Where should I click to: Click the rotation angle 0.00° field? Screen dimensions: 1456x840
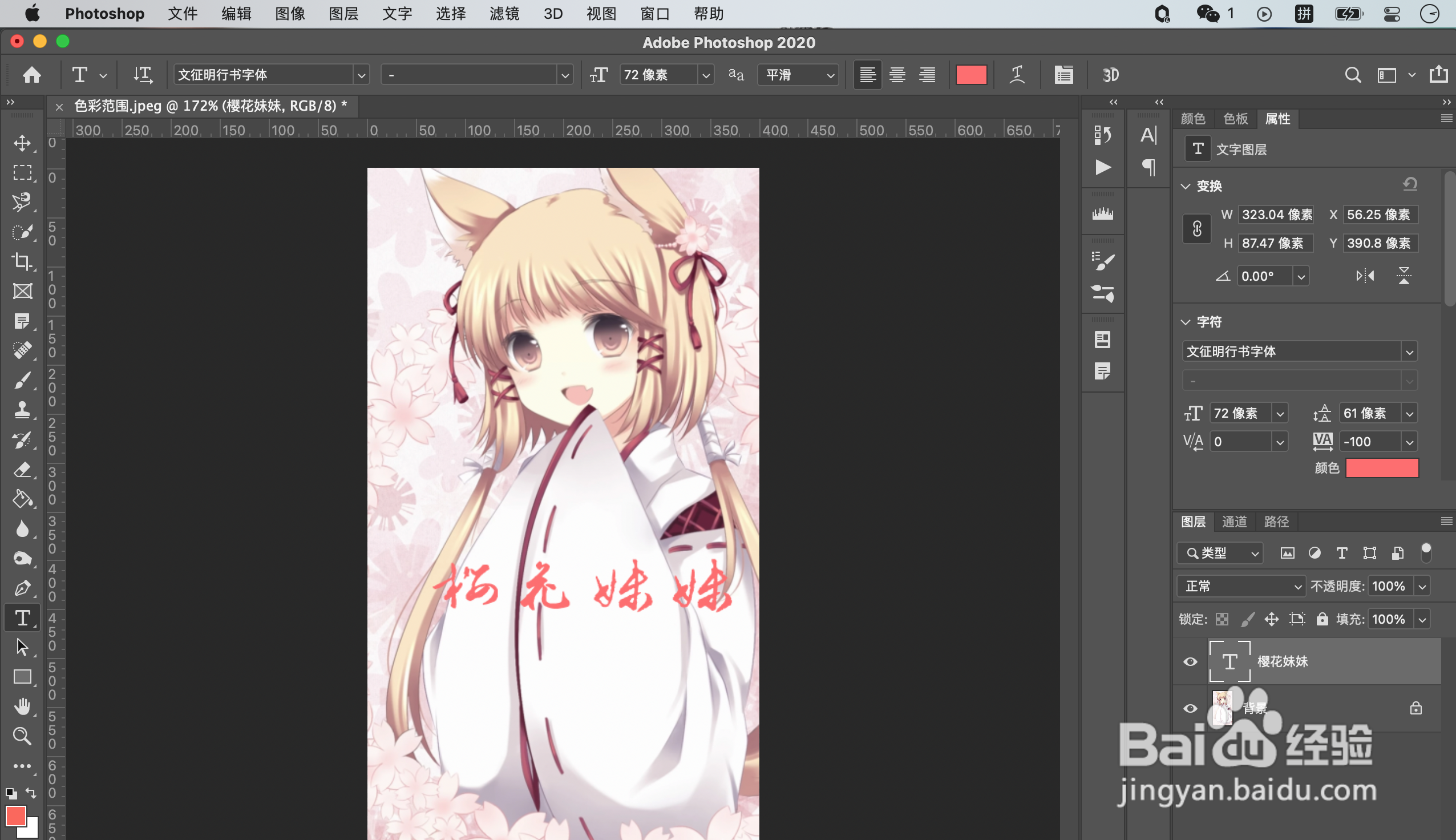coord(1264,276)
